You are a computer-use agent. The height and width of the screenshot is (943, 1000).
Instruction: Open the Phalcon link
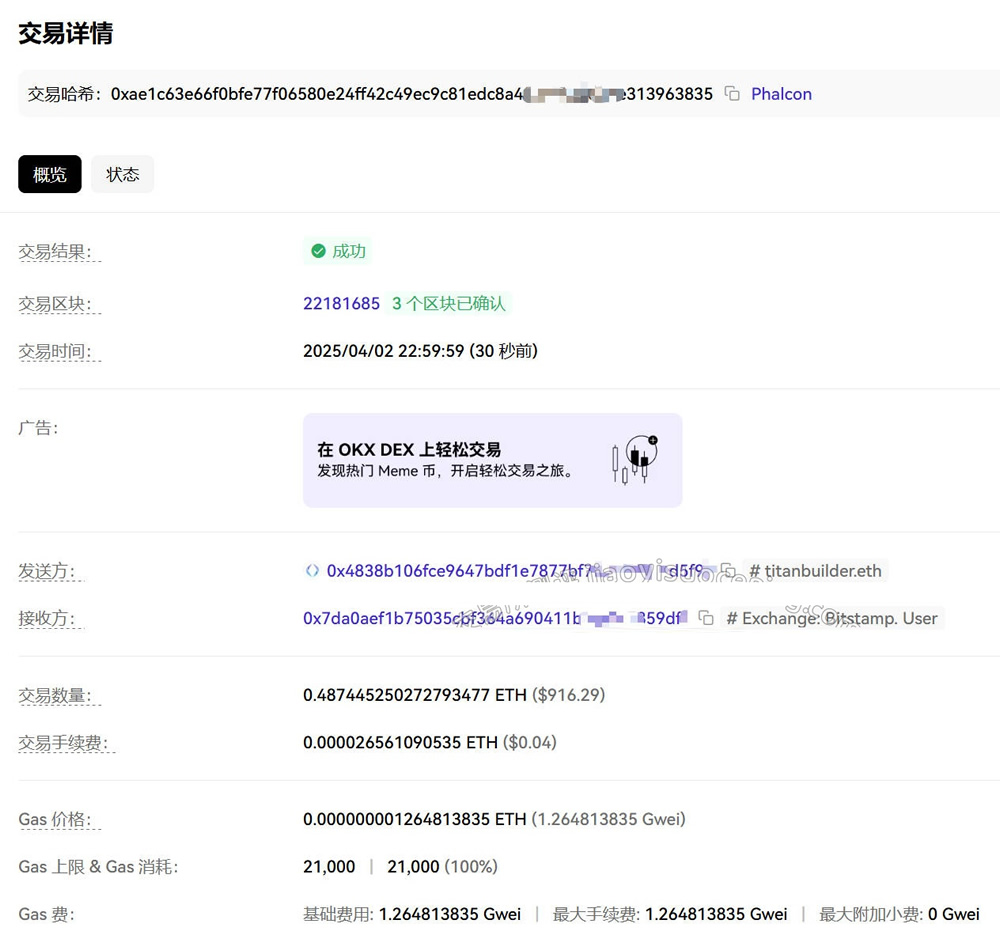pos(781,93)
